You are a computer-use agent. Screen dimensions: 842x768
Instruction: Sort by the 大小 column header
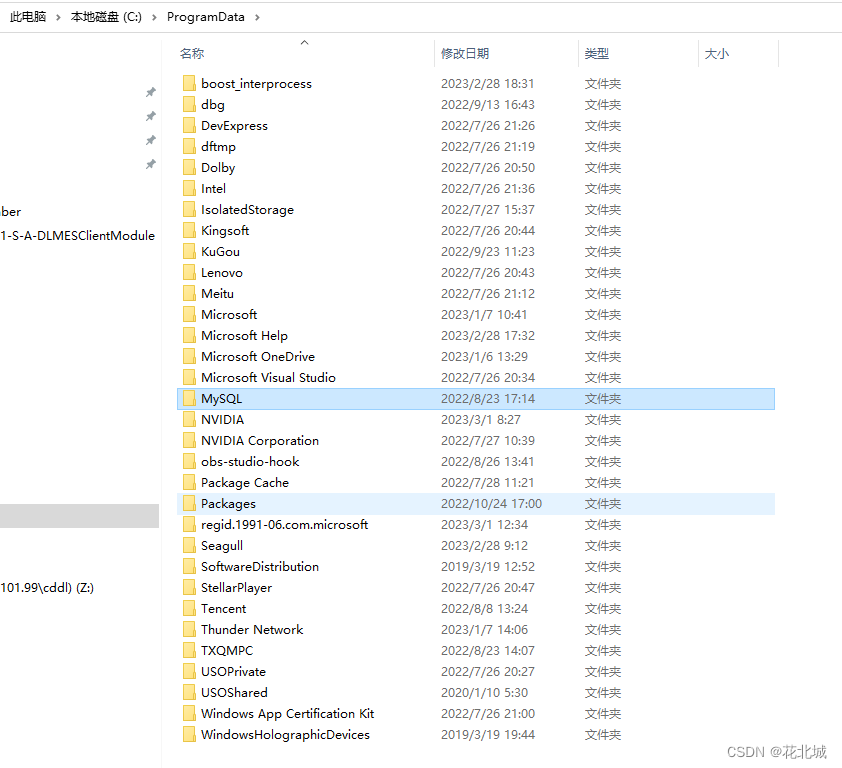[716, 54]
